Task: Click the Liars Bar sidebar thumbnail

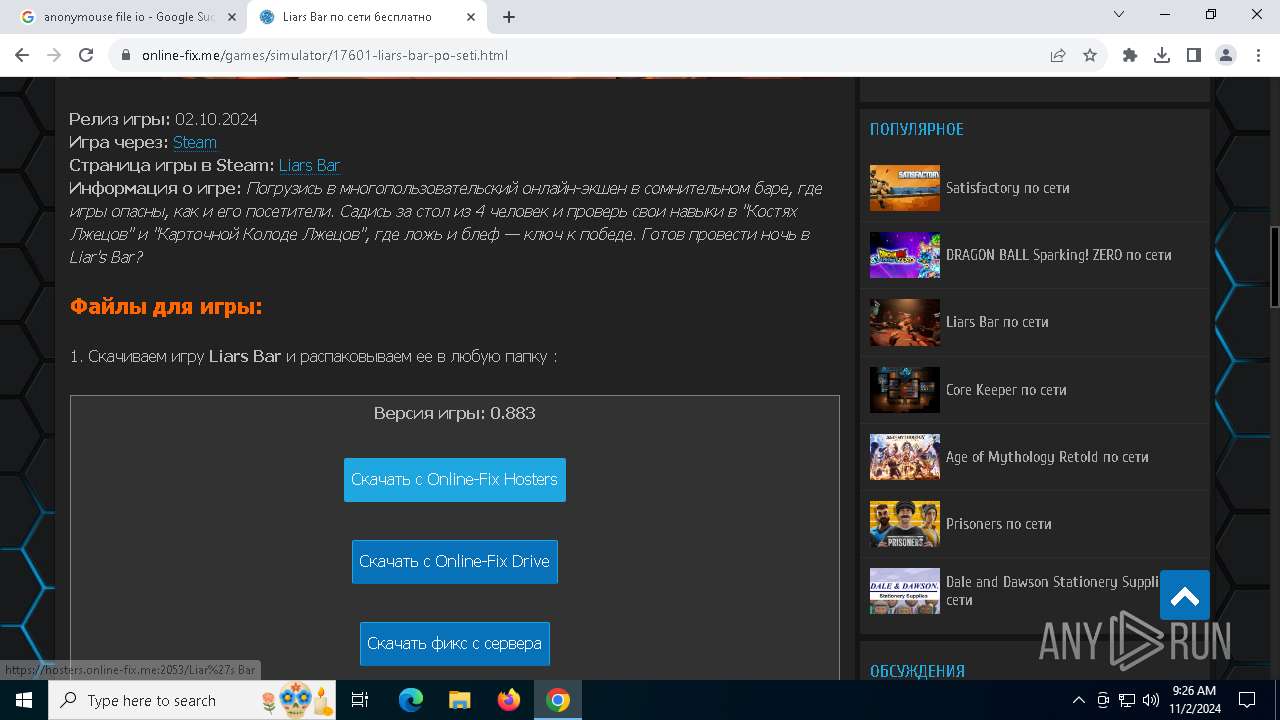Action: tap(905, 322)
